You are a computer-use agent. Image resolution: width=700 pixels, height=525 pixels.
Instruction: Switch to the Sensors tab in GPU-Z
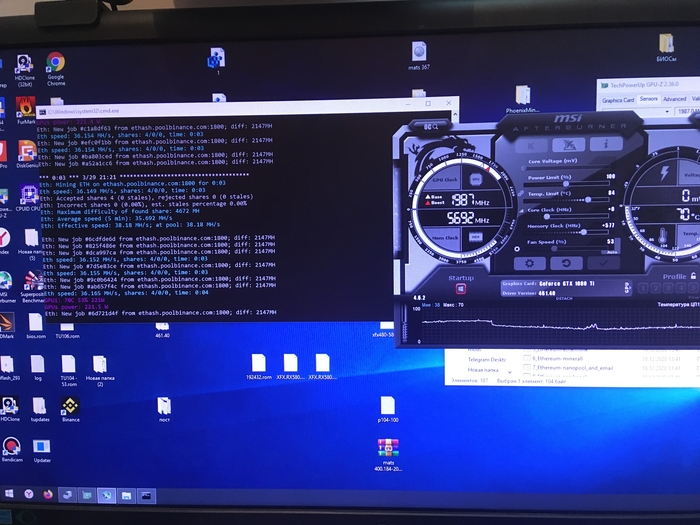[x=649, y=100]
